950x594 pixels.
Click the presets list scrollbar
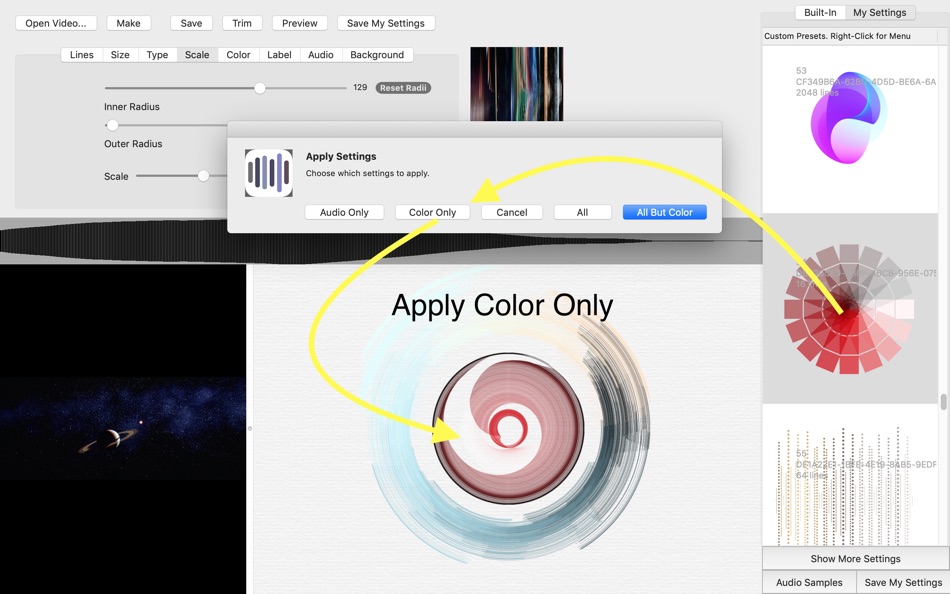pyautogui.click(x=943, y=402)
